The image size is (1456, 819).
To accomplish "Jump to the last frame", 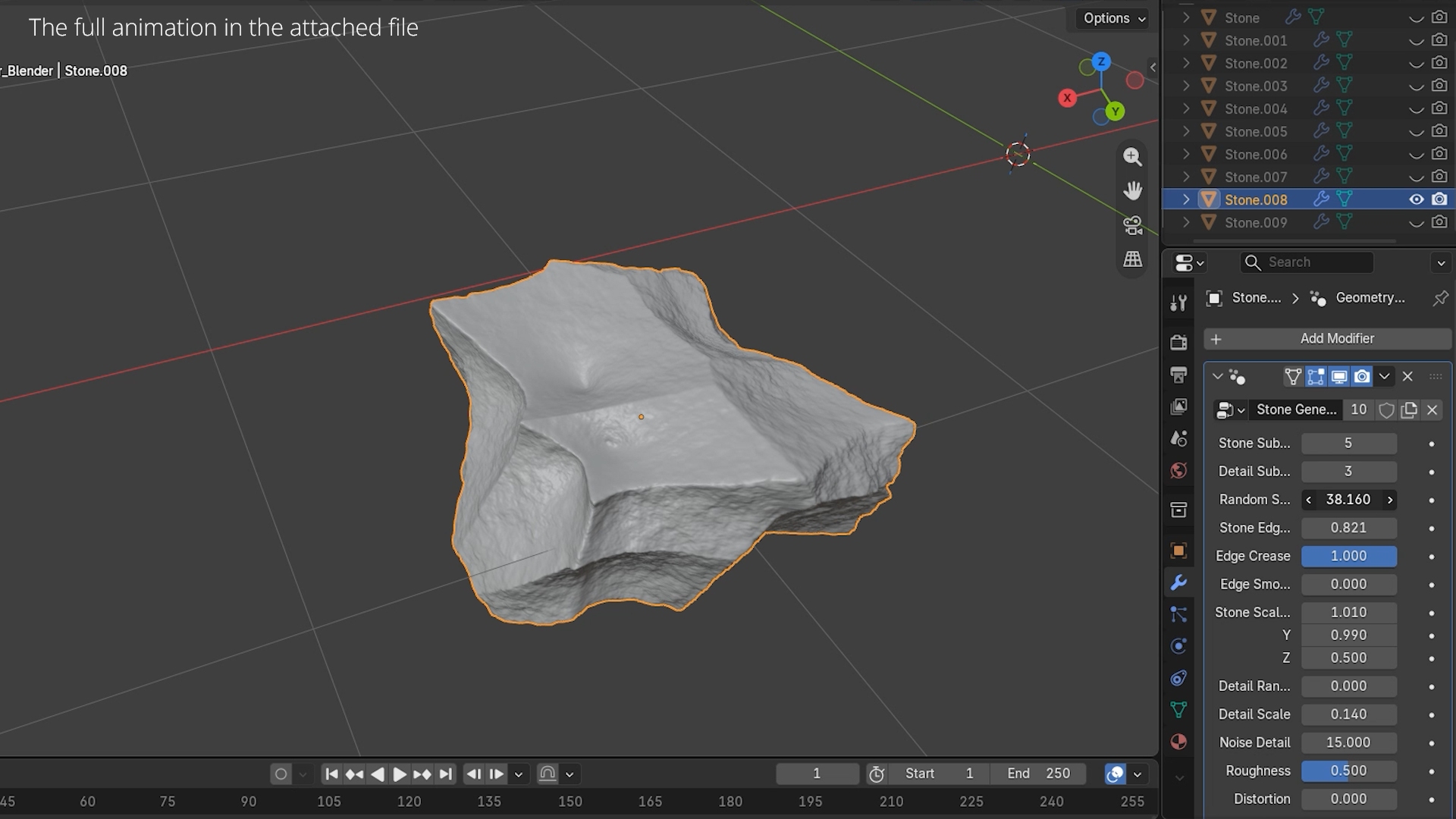I will (446, 774).
